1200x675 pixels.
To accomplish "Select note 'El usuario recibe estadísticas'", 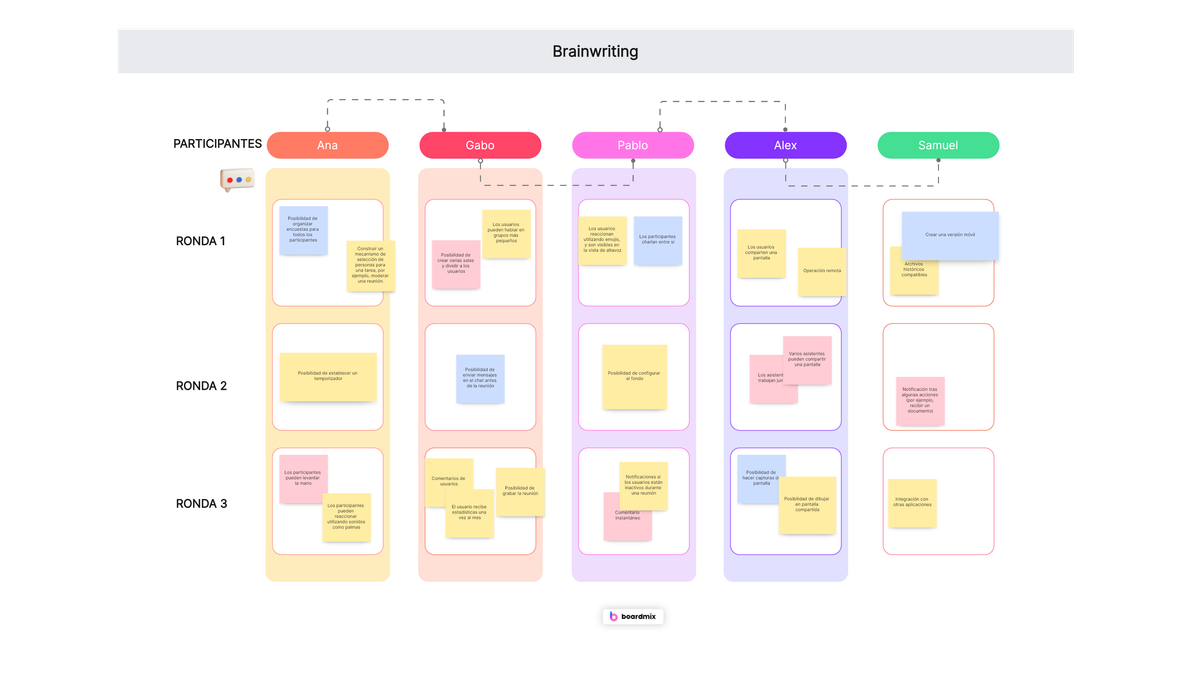I will [x=469, y=514].
